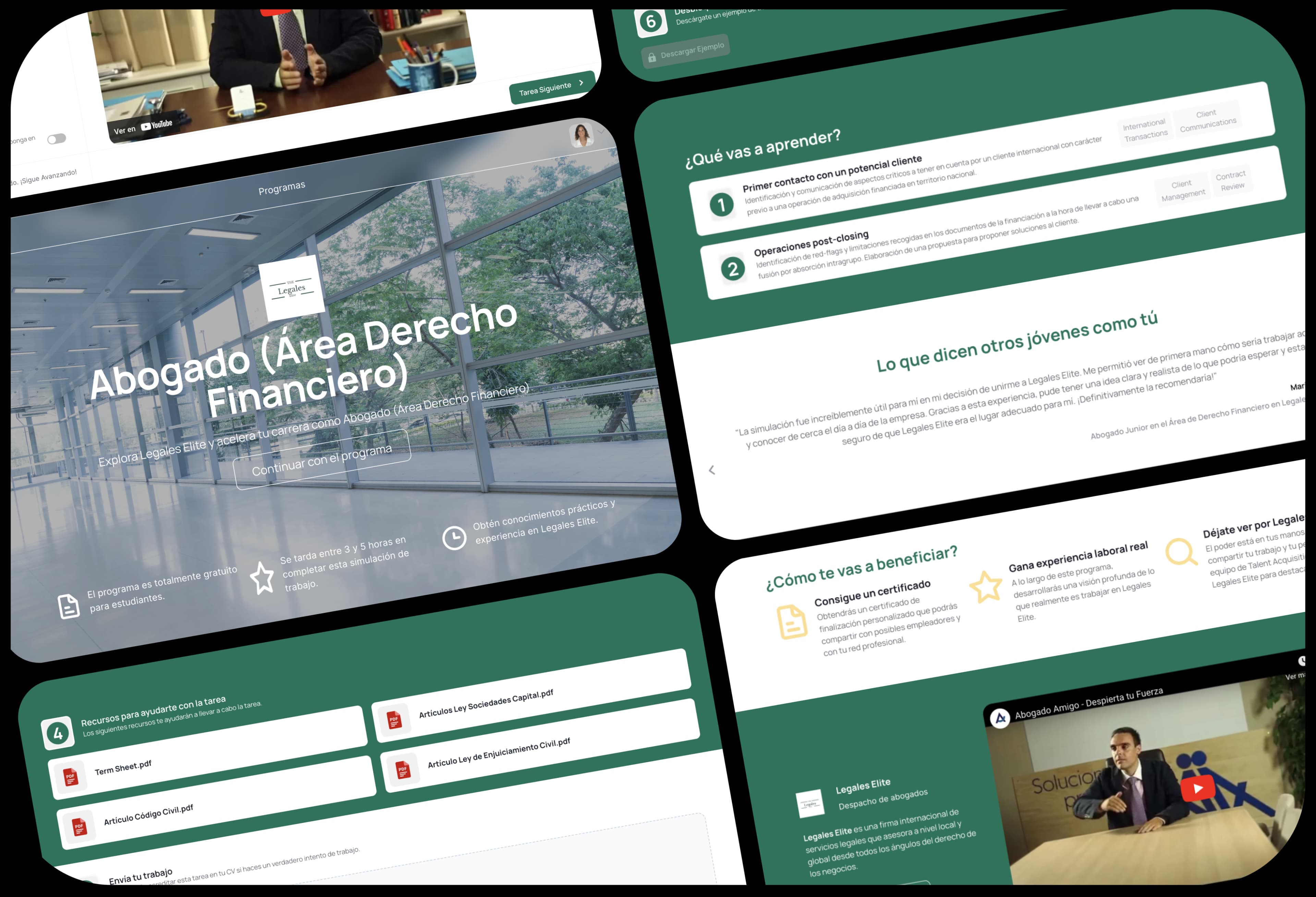Click Continuar con el programa button
This screenshot has width=1316, height=897.
[x=322, y=459]
